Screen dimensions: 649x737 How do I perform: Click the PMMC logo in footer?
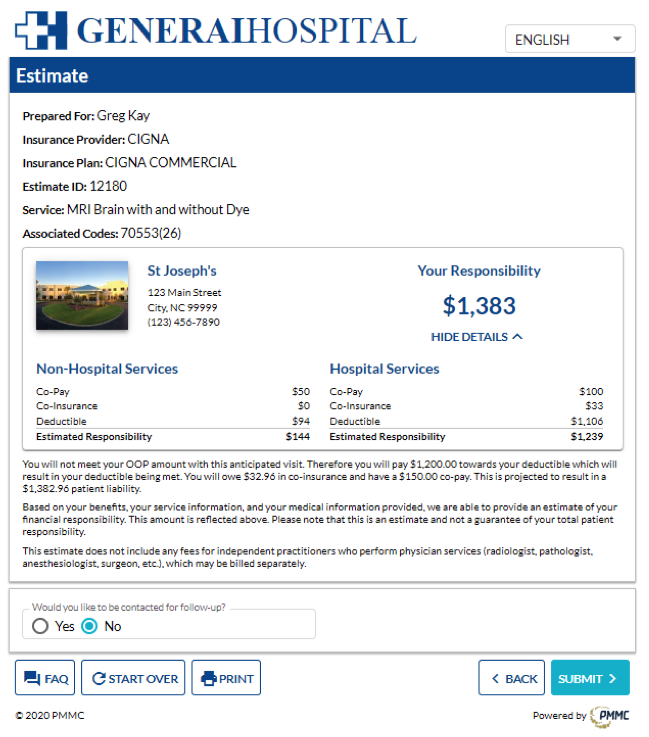click(x=610, y=716)
